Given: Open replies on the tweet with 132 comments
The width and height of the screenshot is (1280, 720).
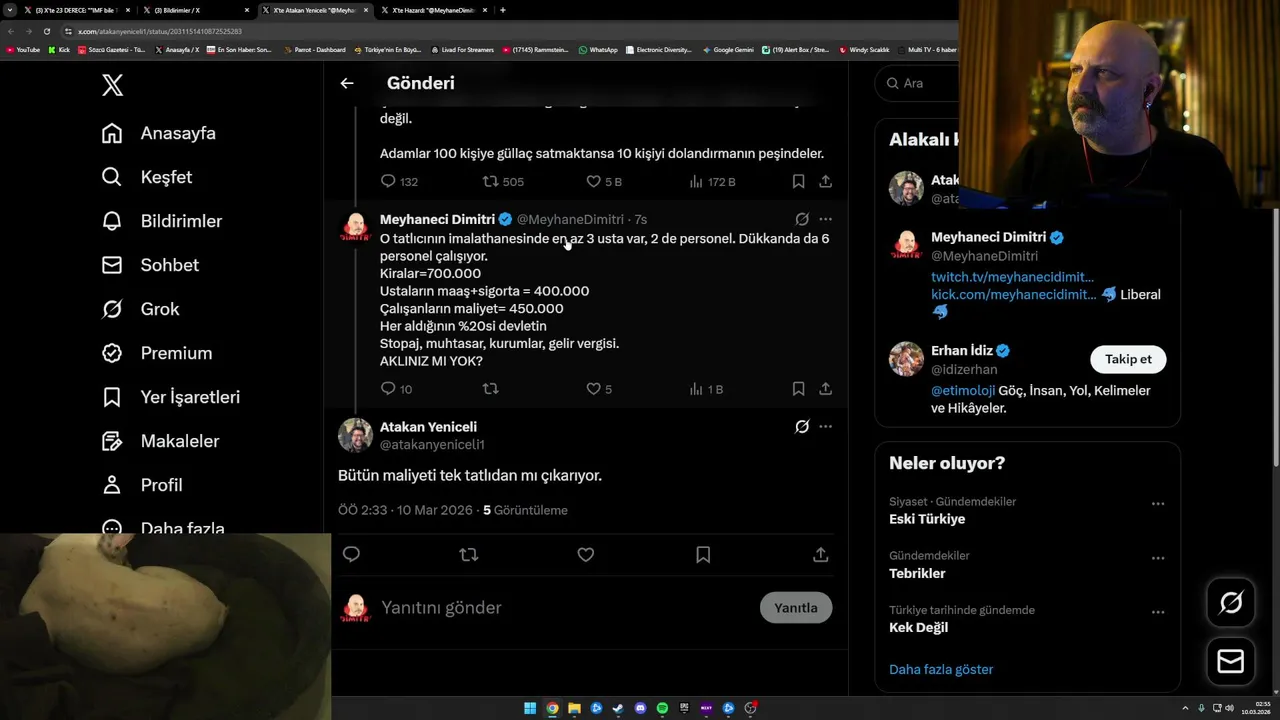Looking at the screenshot, I should [x=399, y=182].
